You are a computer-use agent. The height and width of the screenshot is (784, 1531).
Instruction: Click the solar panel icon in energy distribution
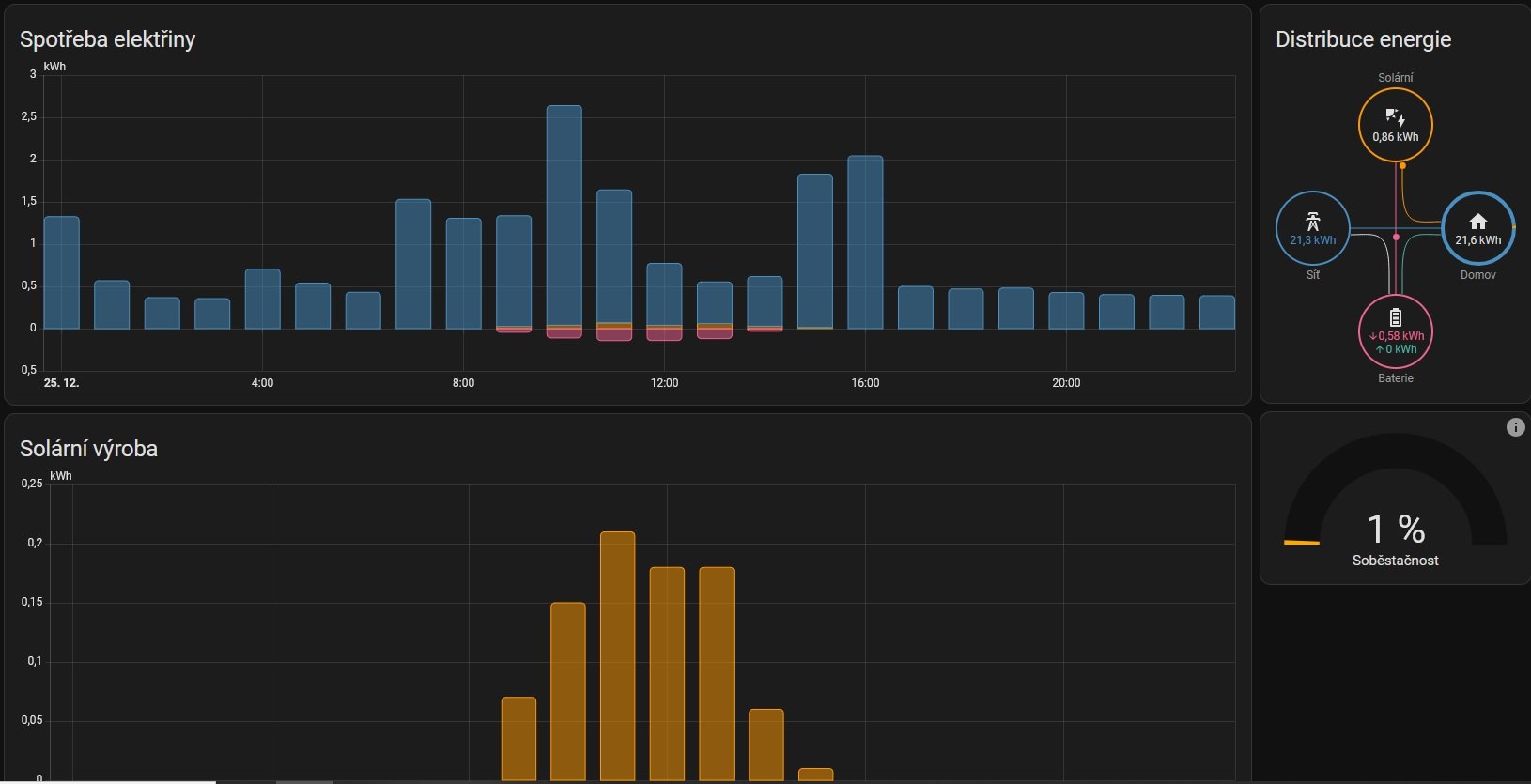(1395, 117)
